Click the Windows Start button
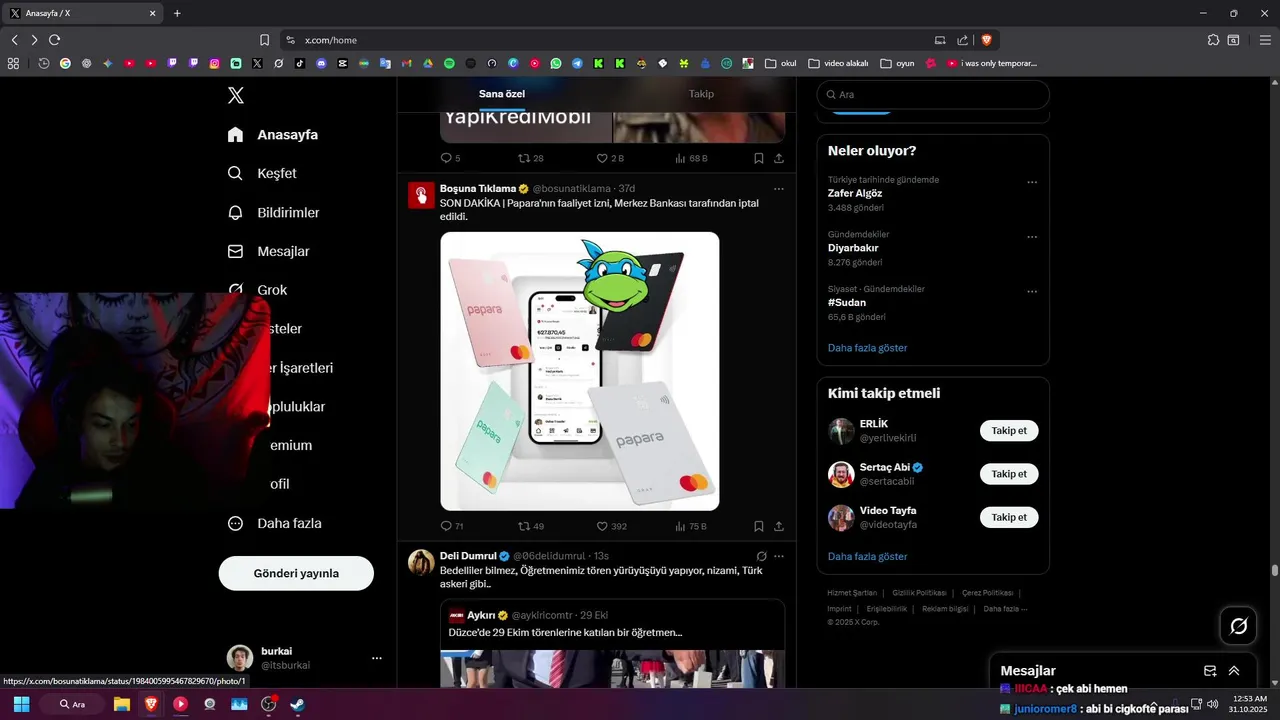The height and width of the screenshot is (720, 1280). [x=21, y=704]
